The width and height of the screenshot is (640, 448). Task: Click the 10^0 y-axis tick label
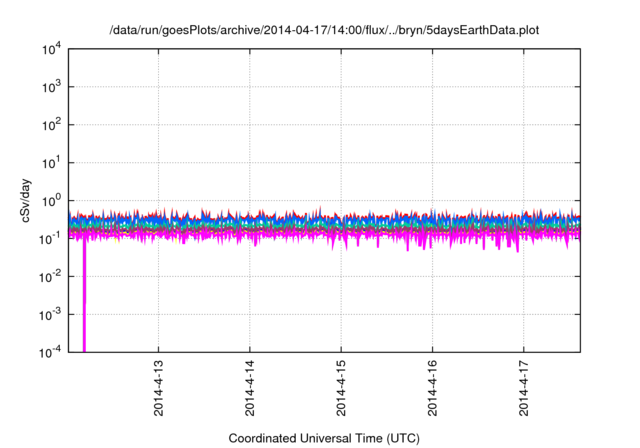[51, 201]
